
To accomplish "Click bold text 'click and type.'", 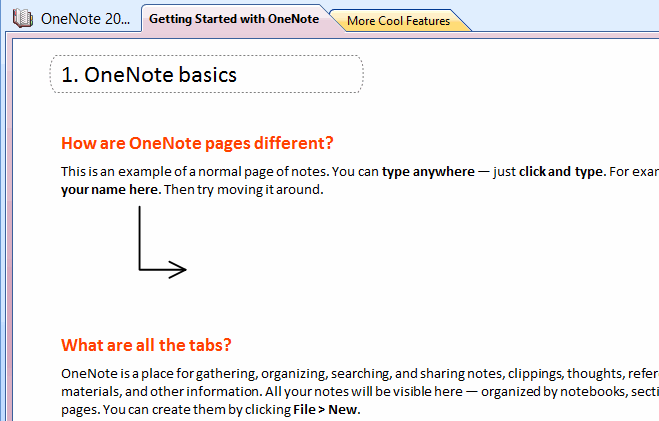I will [562, 171].
